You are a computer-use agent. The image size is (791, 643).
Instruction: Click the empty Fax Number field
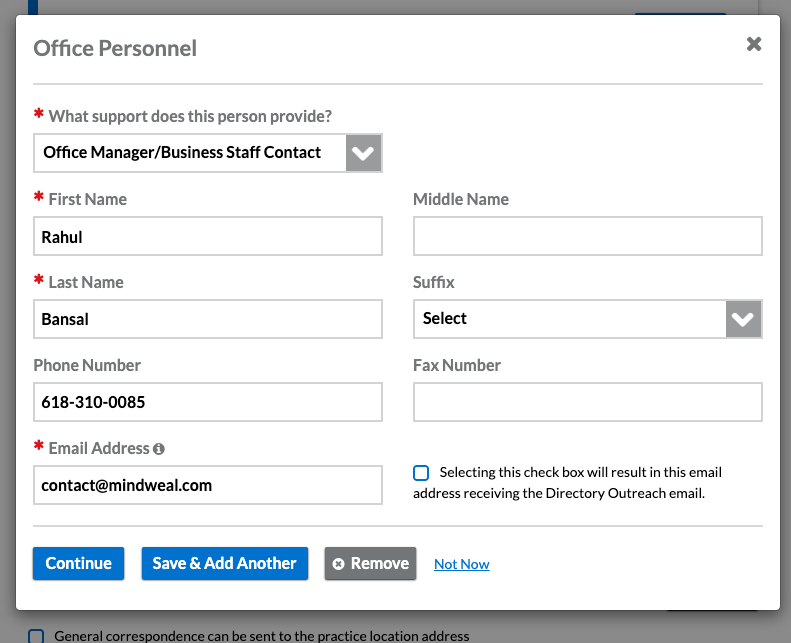pos(587,402)
